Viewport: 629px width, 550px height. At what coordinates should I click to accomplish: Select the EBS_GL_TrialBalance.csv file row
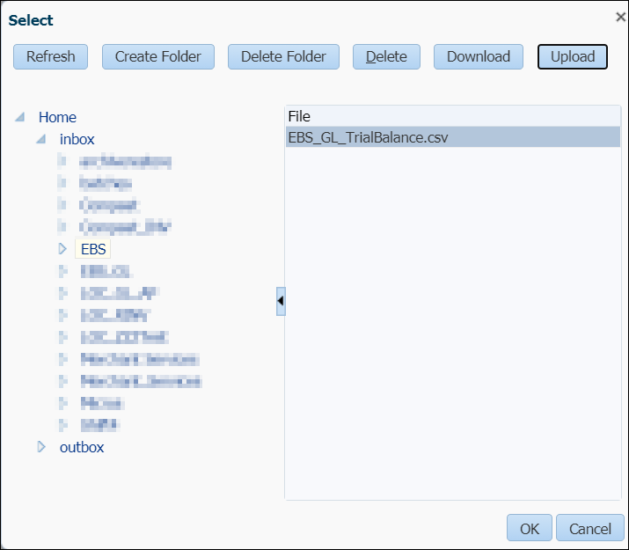coord(450,137)
